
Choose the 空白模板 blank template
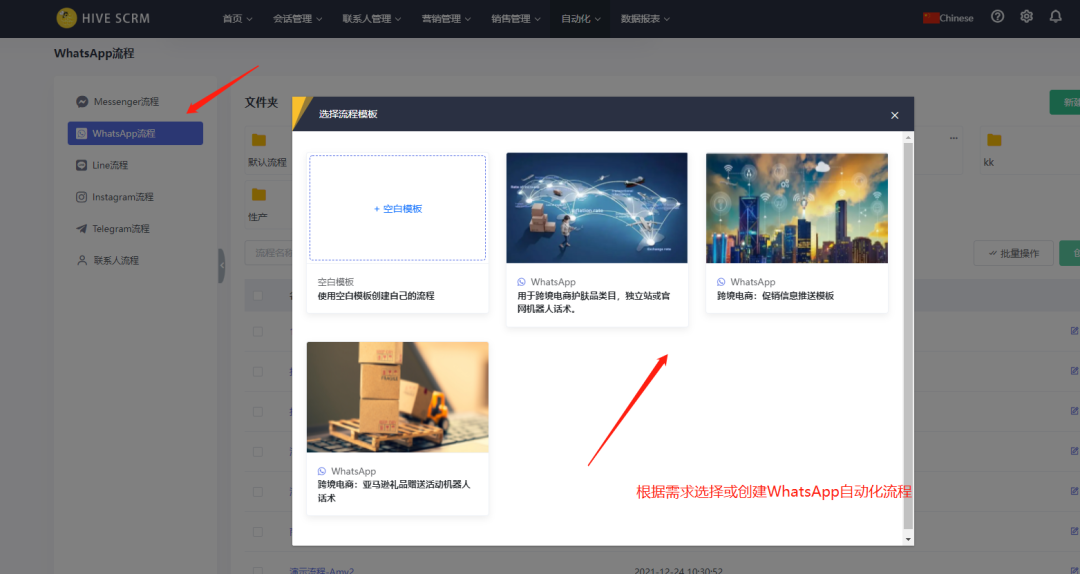click(x=397, y=208)
